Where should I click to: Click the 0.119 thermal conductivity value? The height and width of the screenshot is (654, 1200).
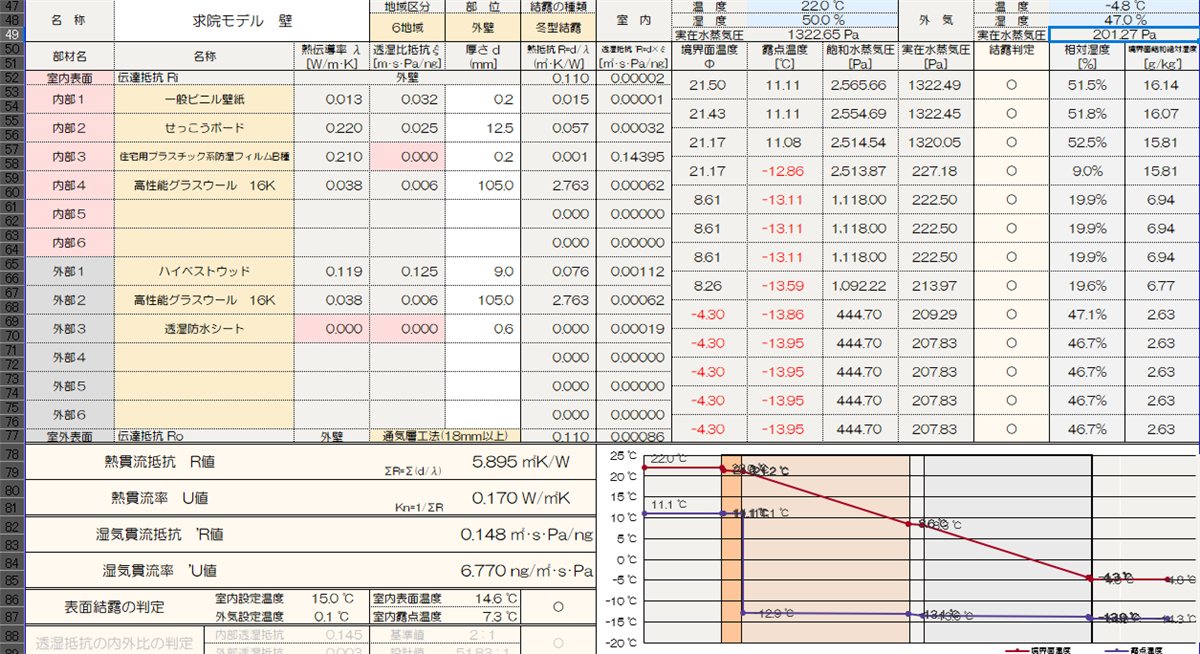[331, 271]
